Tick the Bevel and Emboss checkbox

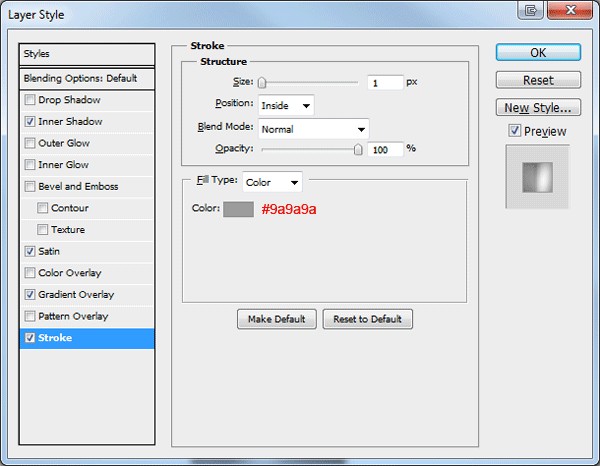pyautogui.click(x=29, y=186)
